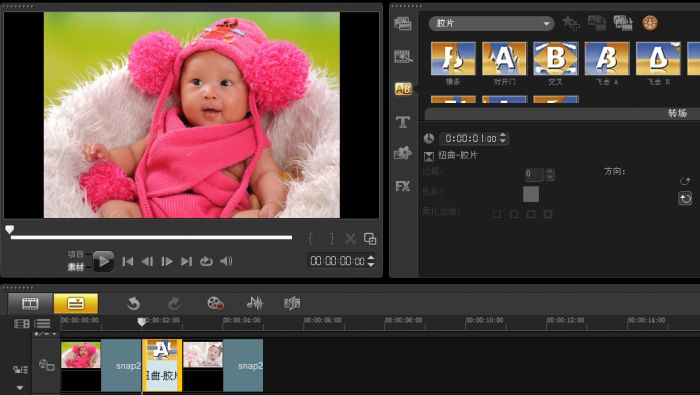Toggle repeat playback button
Image resolution: width=700 pixels, height=395 pixels.
pos(206,261)
